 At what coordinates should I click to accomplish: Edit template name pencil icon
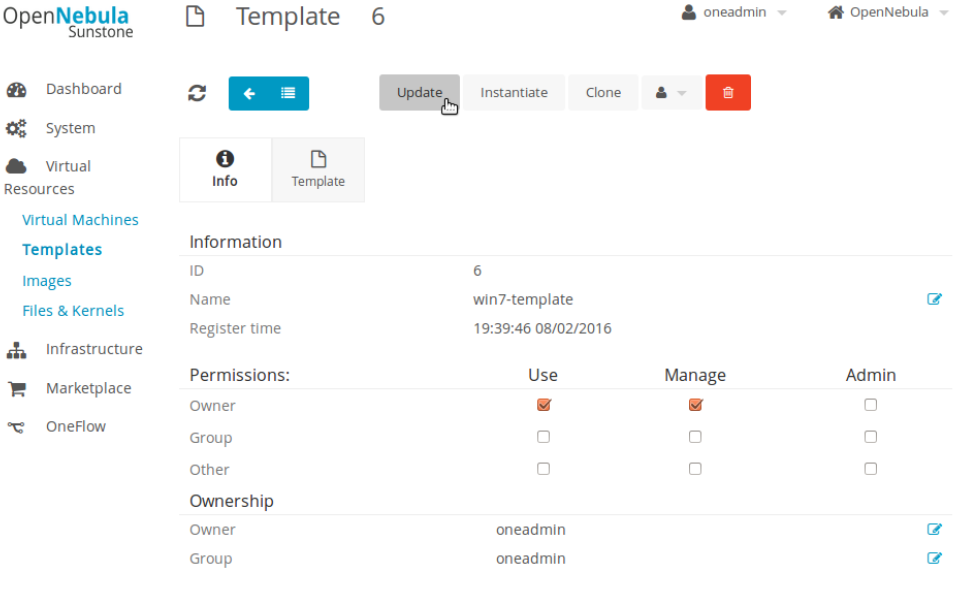pyautogui.click(x=934, y=299)
